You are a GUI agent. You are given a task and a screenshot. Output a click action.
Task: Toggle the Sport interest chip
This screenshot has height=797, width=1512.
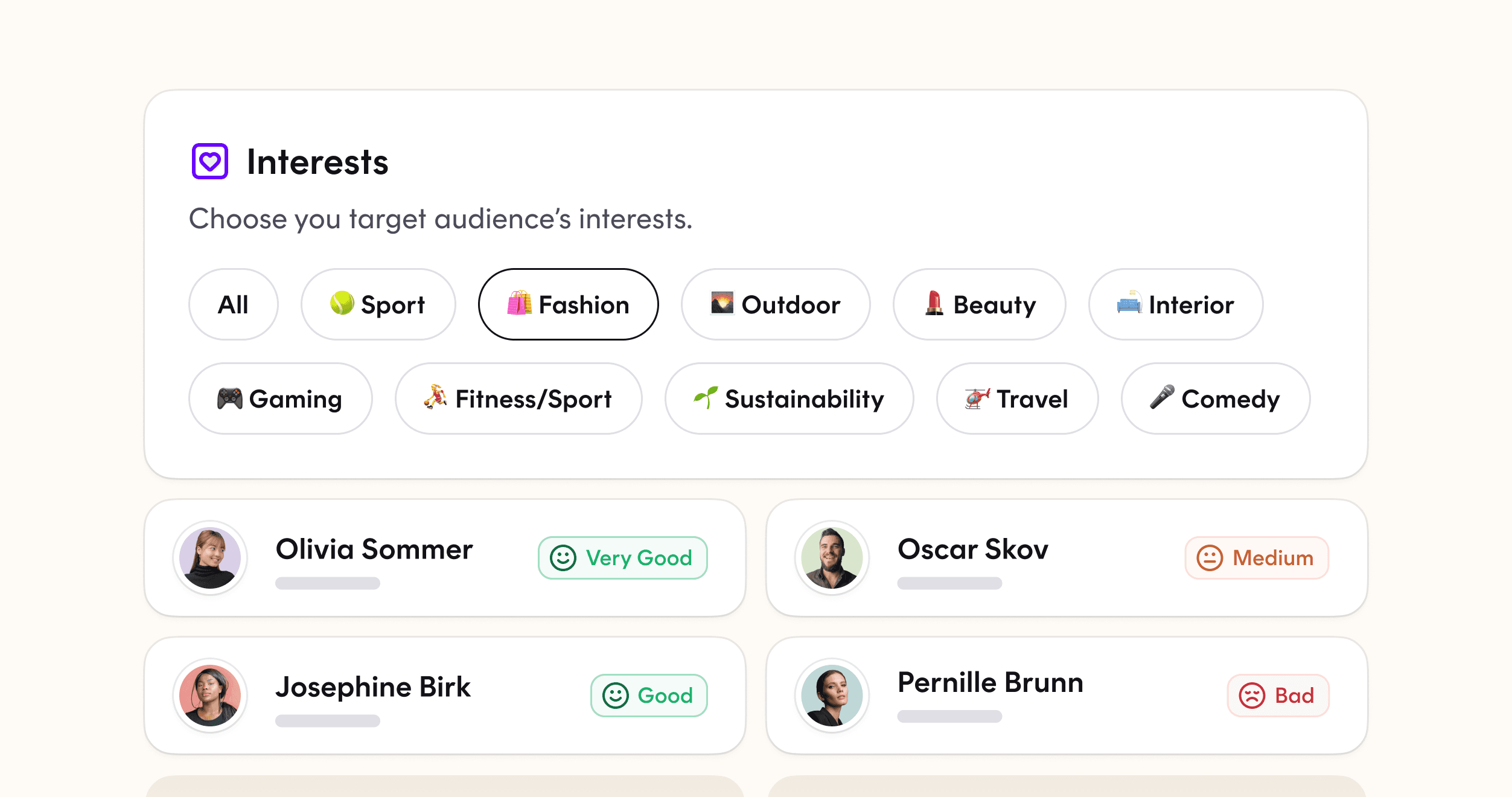coord(378,304)
